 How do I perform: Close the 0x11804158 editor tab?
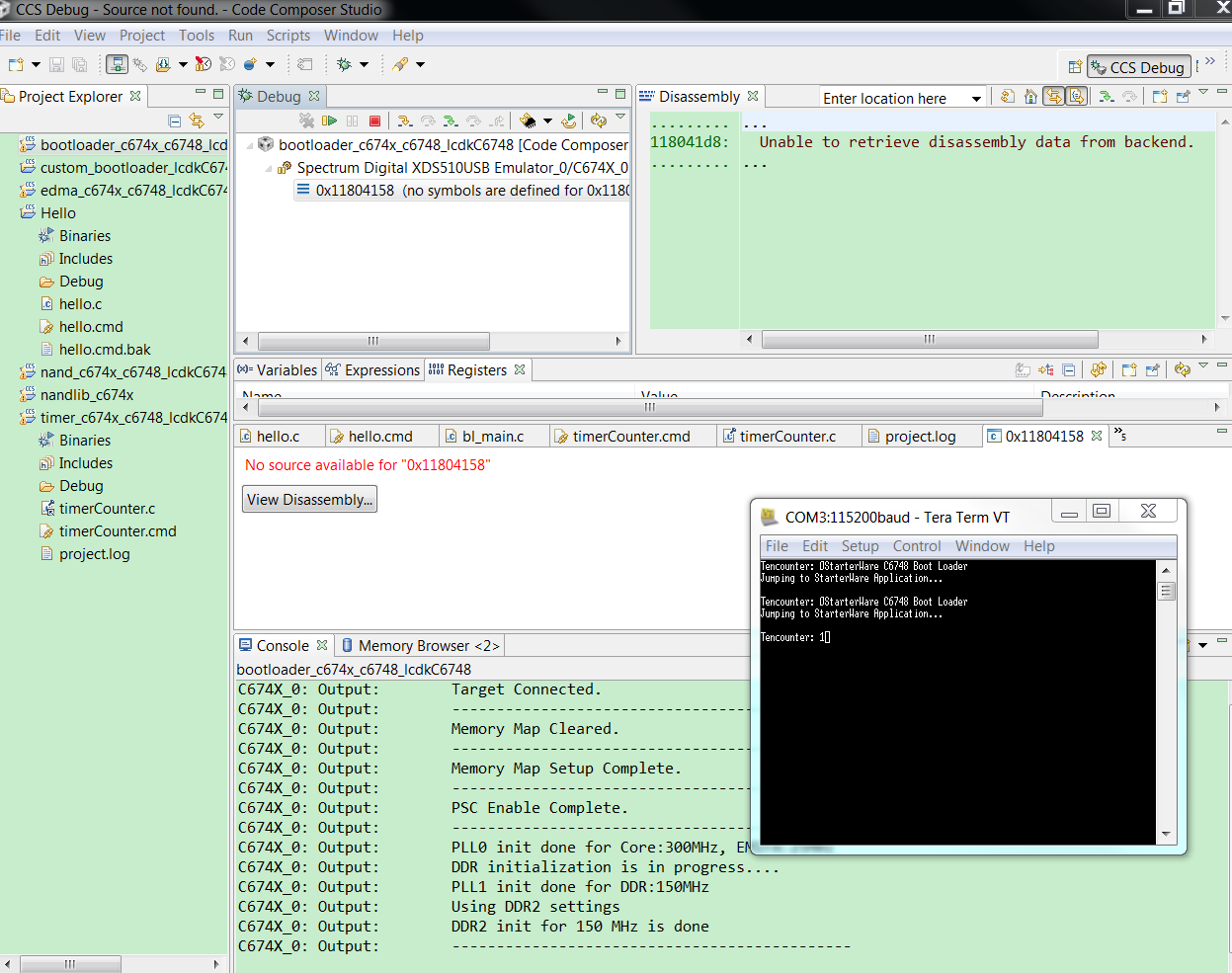[1097, 436]
